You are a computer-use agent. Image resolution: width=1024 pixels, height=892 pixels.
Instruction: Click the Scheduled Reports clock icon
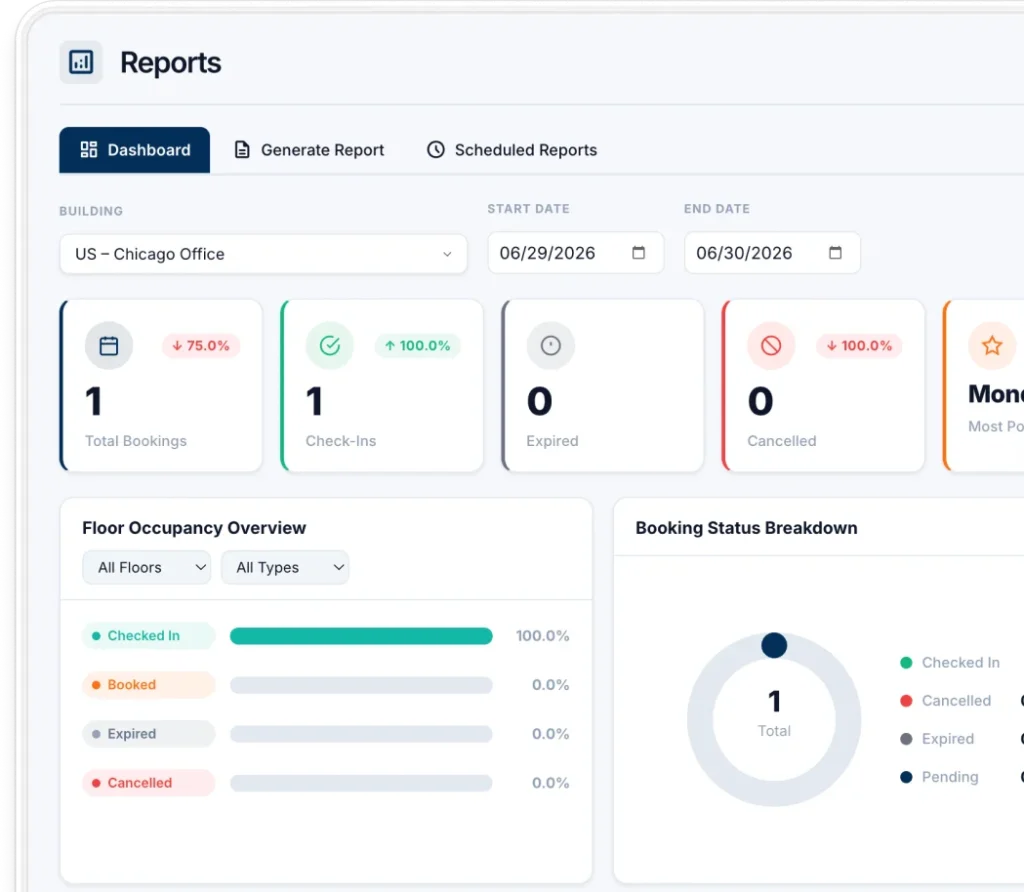436,150
